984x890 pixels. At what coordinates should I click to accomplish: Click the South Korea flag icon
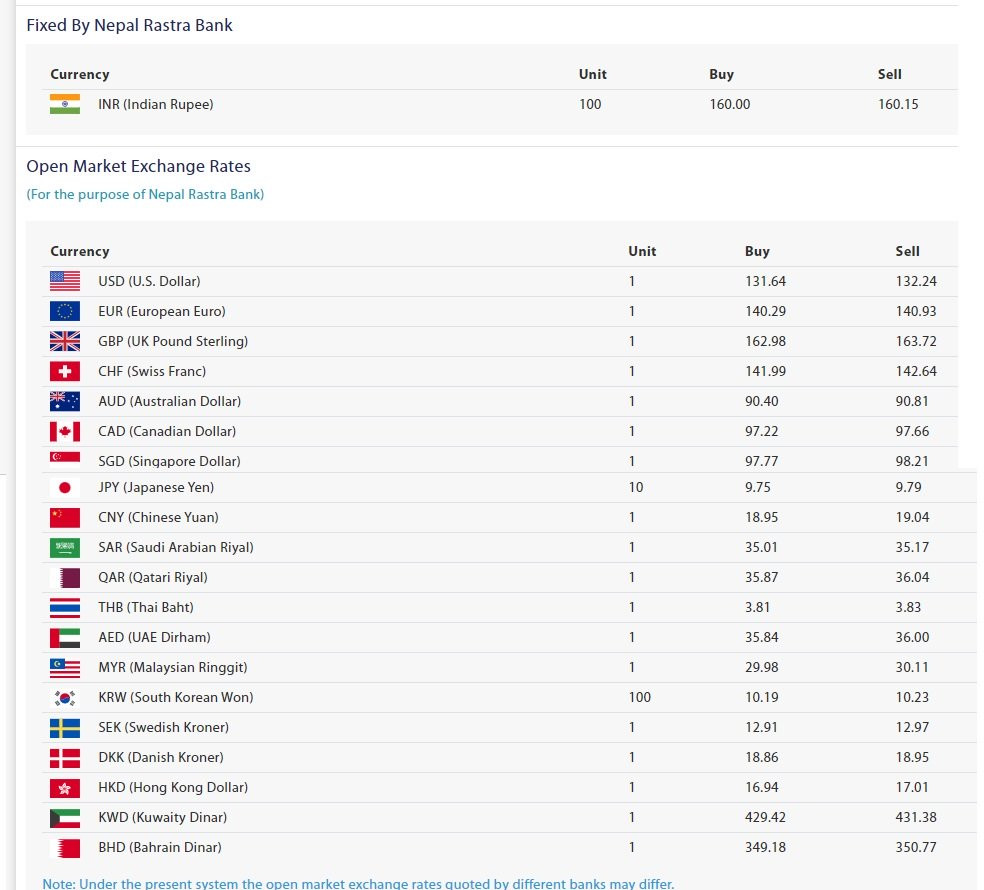(x=65, y=697)
